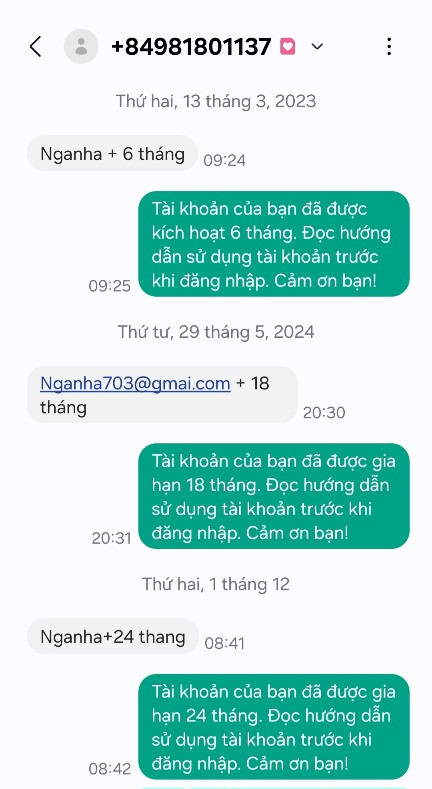Select the green "gia hạn 24 tháng" reply

[x=274, y=727]
